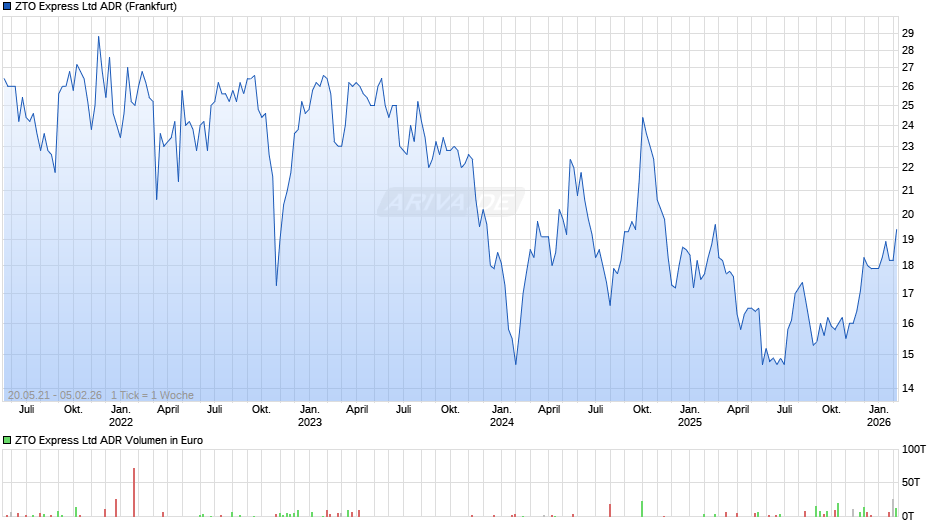
Task: Click the sharp price drop near 17 in late 2022
Action: pos(276,285)
